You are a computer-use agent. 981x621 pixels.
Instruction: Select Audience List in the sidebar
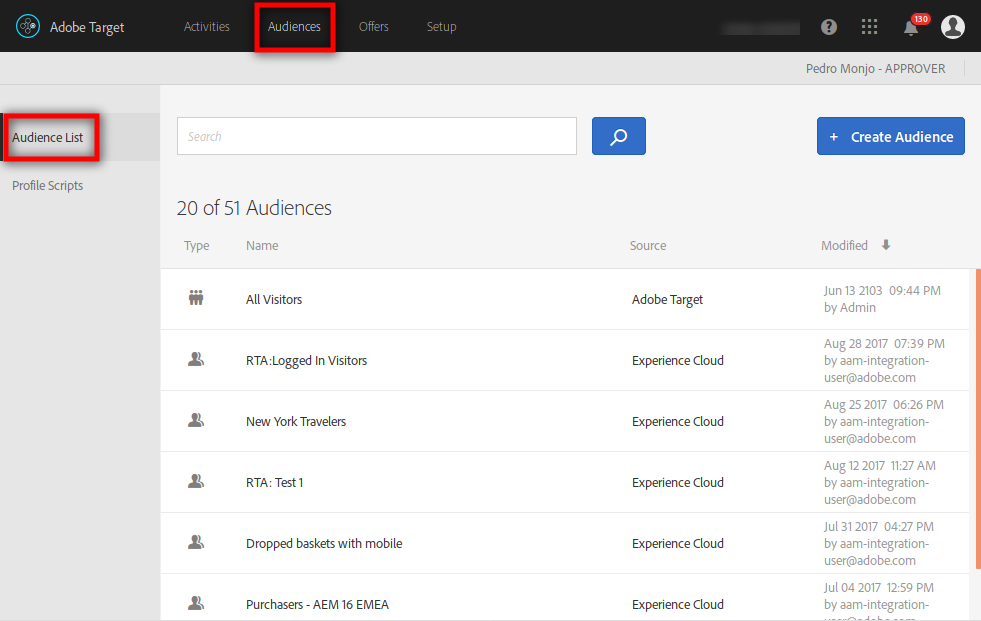pyautogui.click(x=48, y=138)
